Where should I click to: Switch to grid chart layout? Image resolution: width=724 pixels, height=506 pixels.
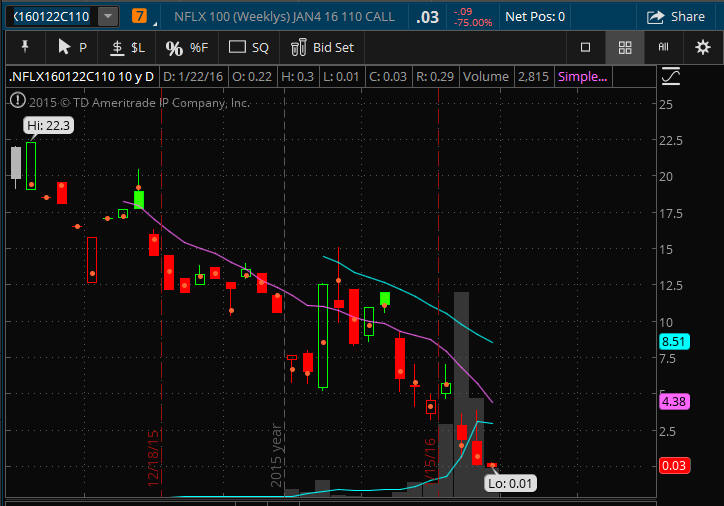(x=625, y=47)
